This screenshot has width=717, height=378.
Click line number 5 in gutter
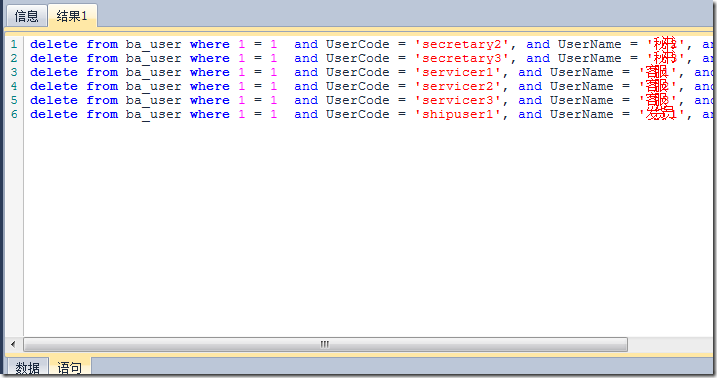pos(14,100)
